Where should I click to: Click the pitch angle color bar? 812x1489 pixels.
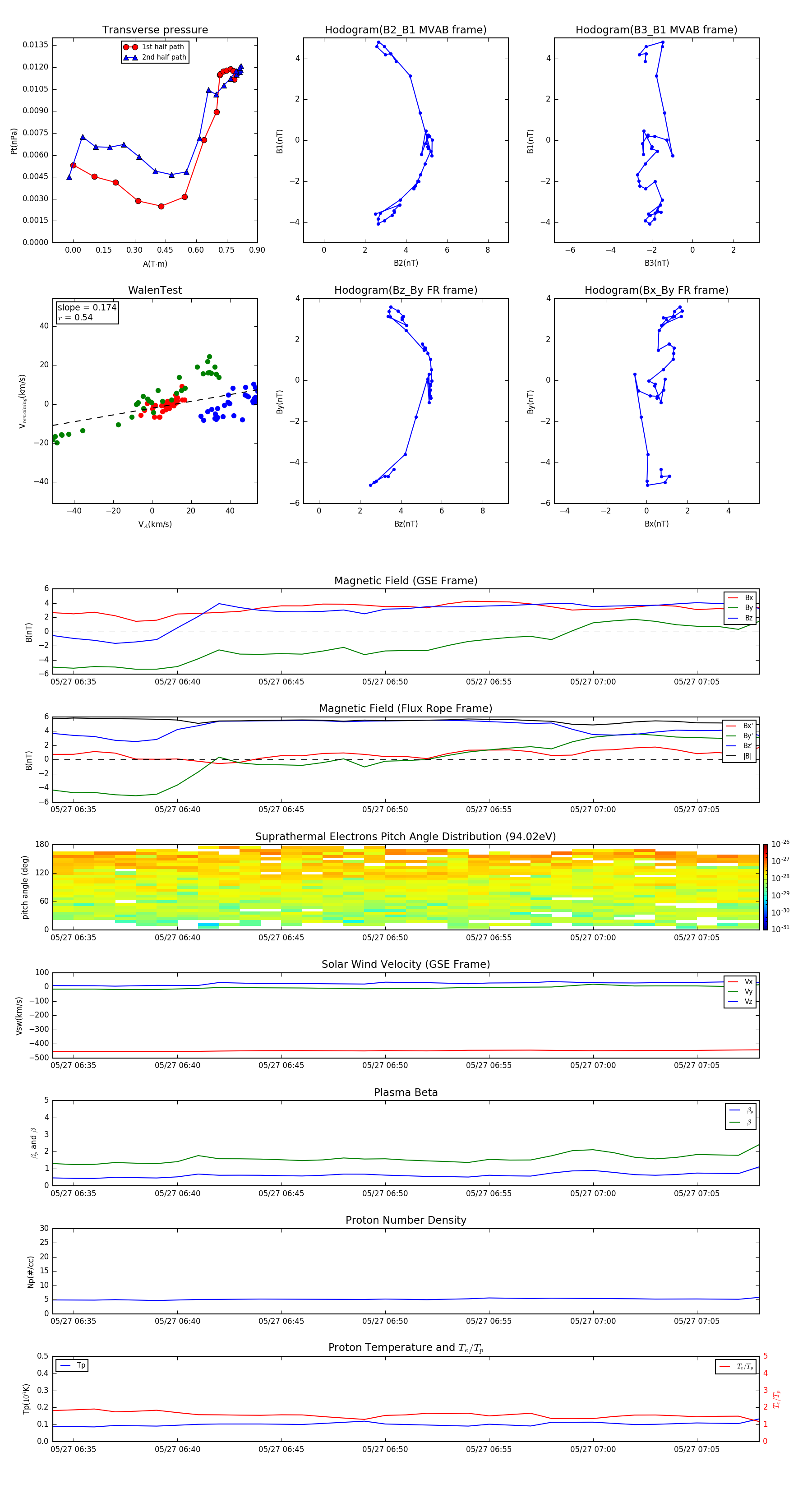765,887
